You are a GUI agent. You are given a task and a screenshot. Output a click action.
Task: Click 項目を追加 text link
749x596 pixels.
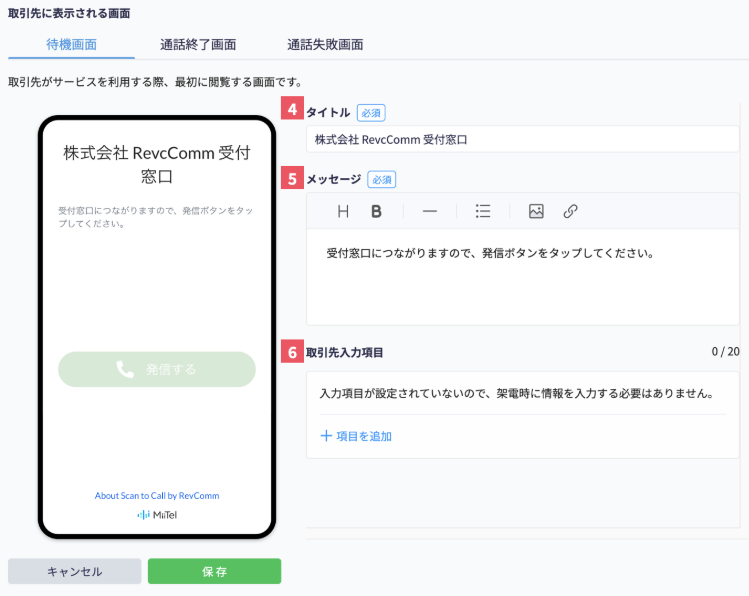point(364,436)
